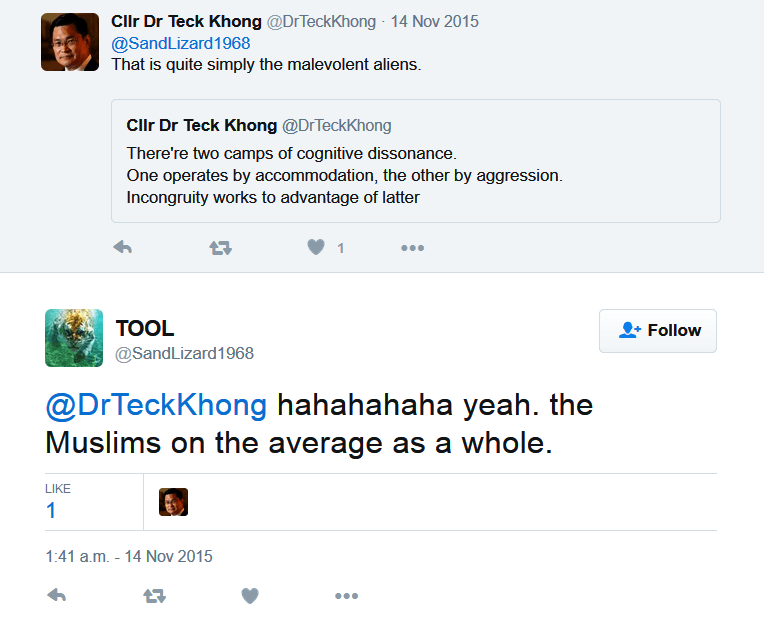Reply to the TOOL tweet
Screen dimensions: 764x634
point(57,596)
